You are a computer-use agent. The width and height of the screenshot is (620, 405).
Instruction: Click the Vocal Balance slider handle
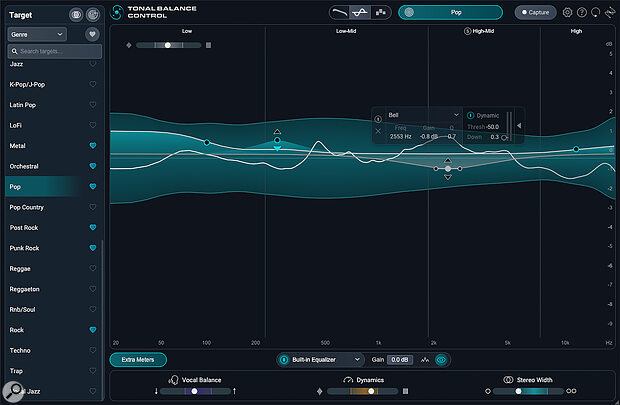194,391
